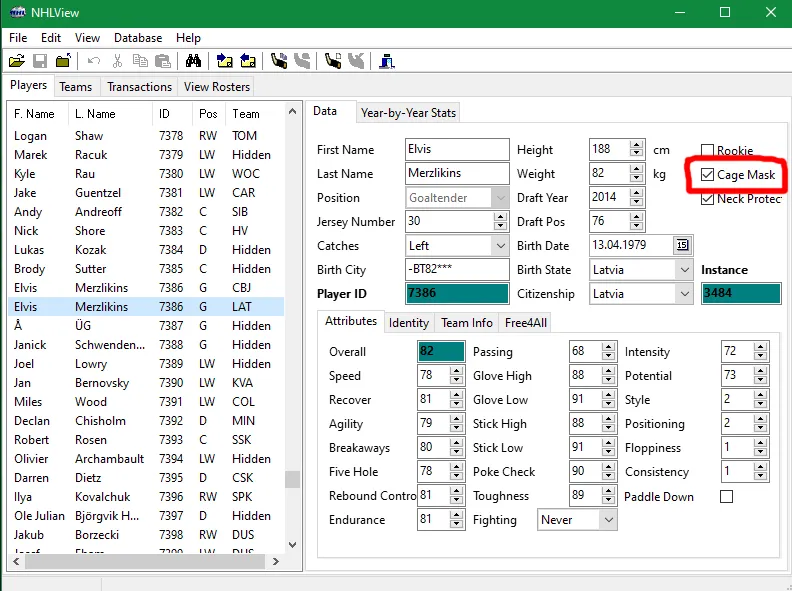Click the hockey glove with page icon

pyautogui.click(x=333, y=61)
